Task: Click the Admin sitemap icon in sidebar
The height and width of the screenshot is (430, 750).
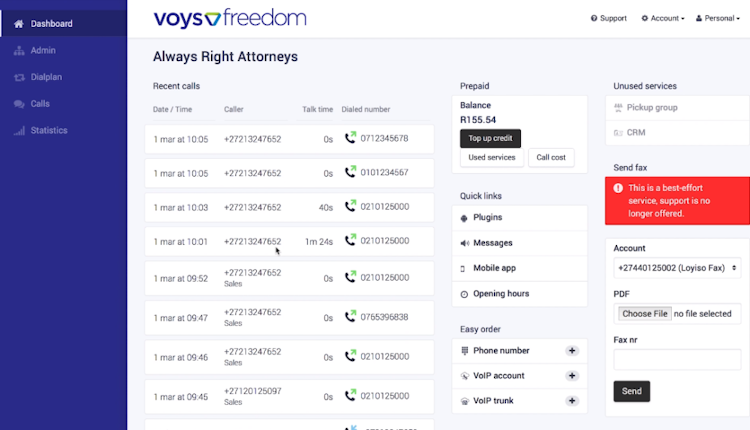Action: pyautogui.click(x=18, y=50)
